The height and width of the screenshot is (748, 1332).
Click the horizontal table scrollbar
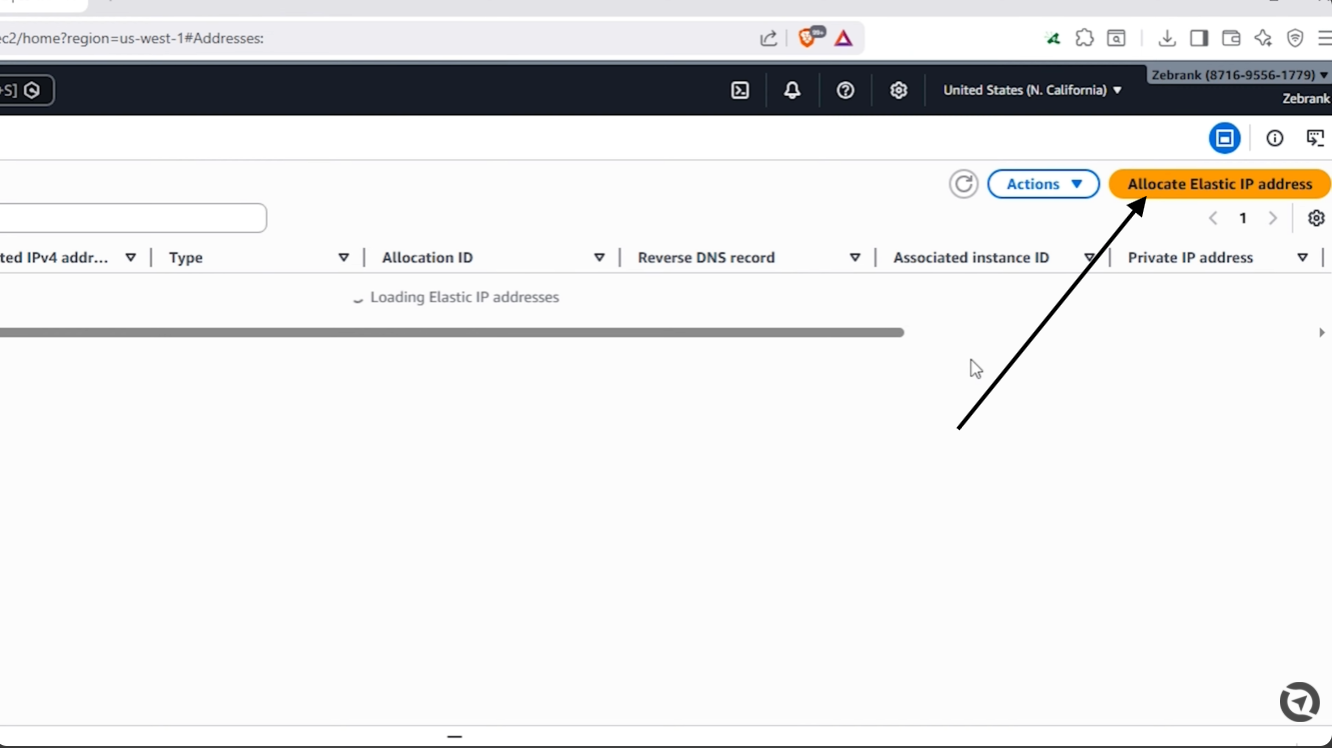point(452,332)
